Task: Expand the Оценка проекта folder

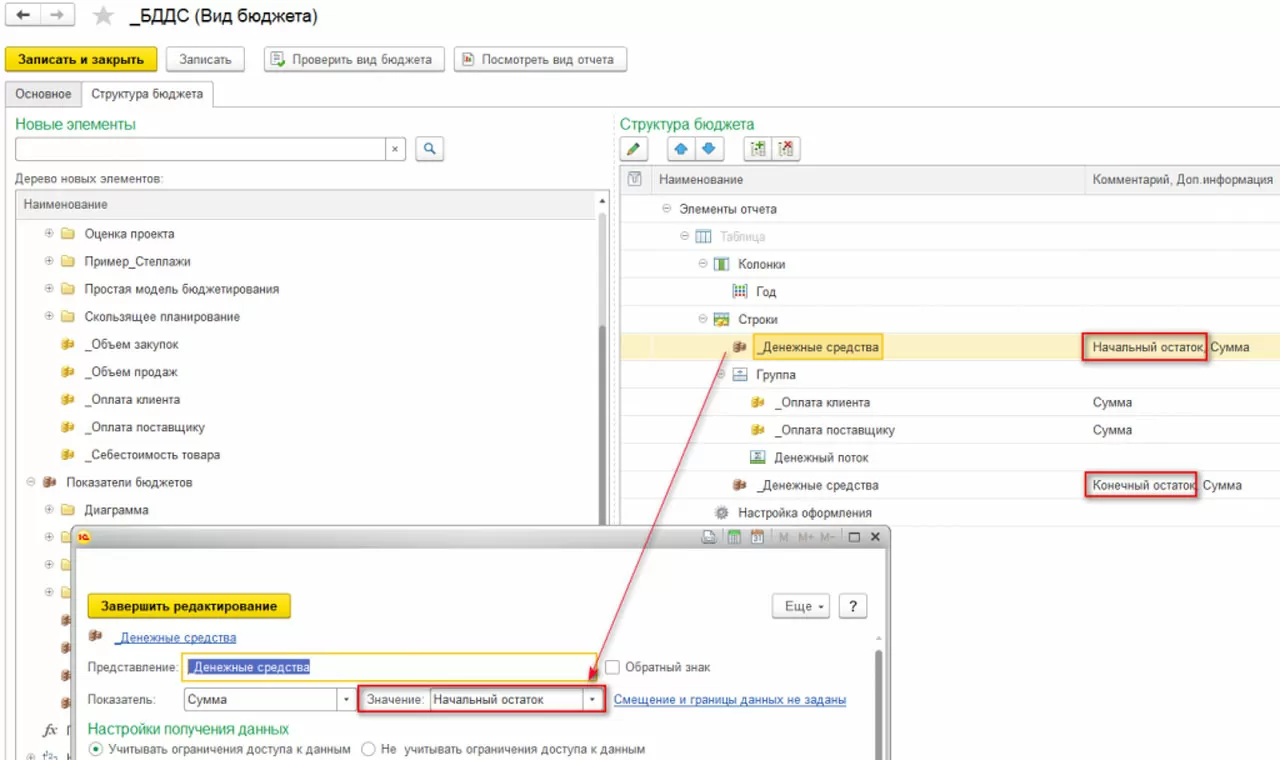Action: click(x=49, y=234)
